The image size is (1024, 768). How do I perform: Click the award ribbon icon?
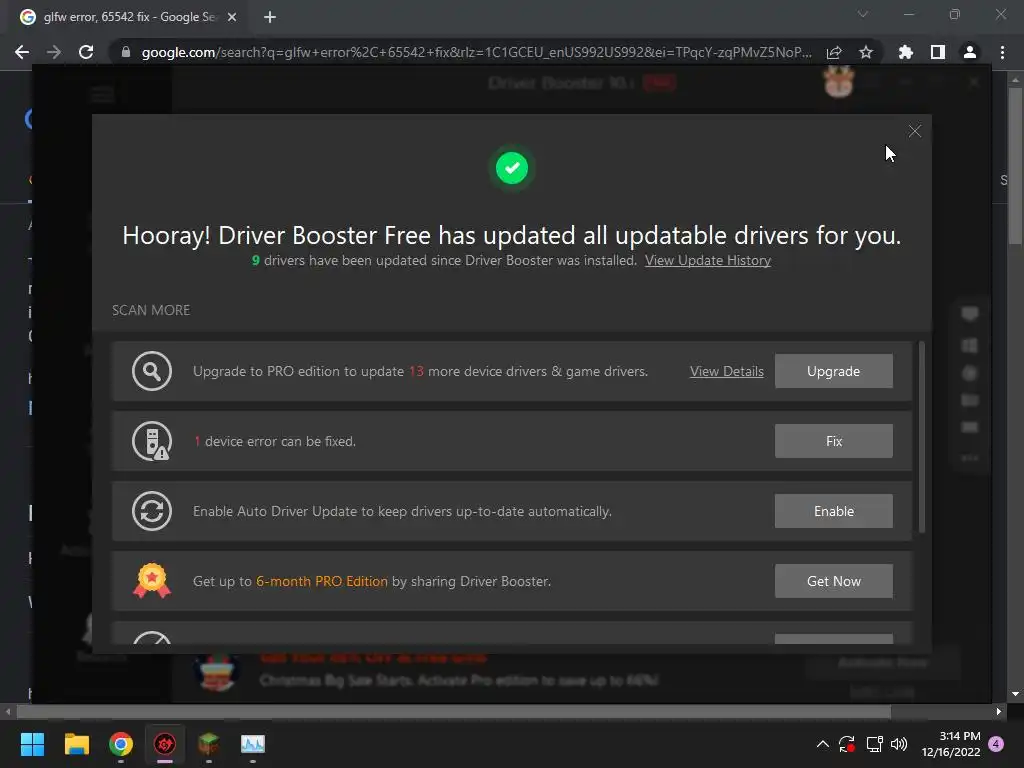[152, 581]
